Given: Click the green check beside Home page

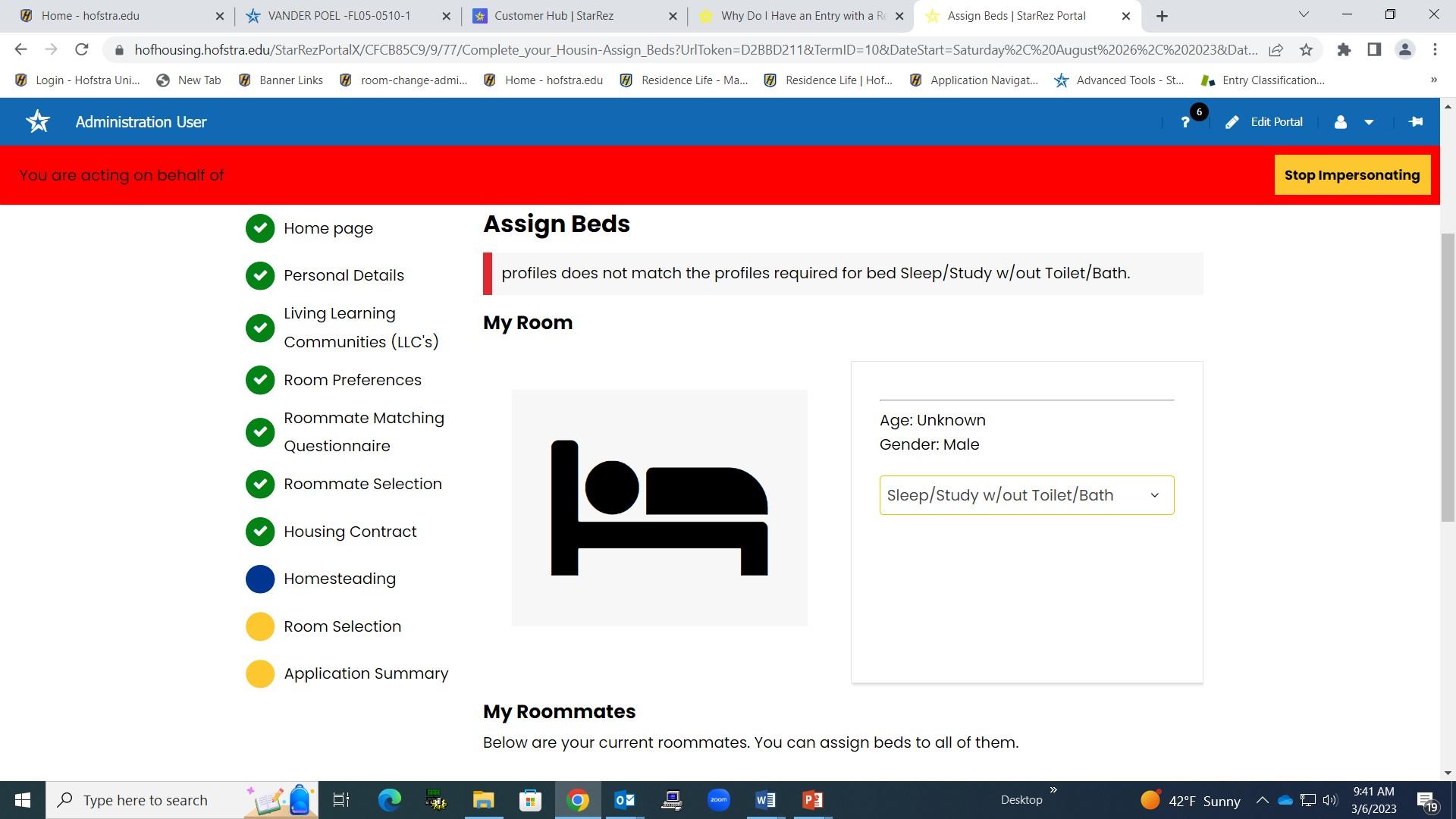Looking at the screenshot, I should pyautogui.click(x=260, y=228).
